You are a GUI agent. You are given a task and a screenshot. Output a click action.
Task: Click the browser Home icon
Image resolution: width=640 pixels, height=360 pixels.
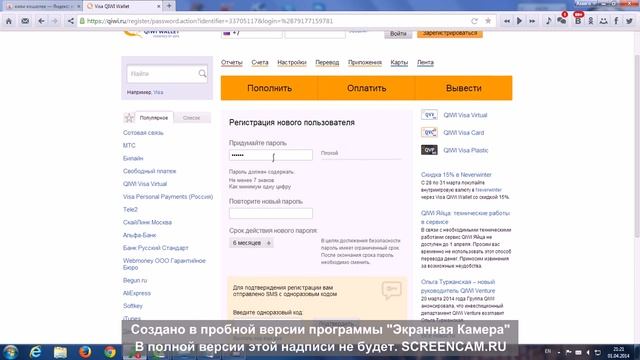click(x=9, y=21)
